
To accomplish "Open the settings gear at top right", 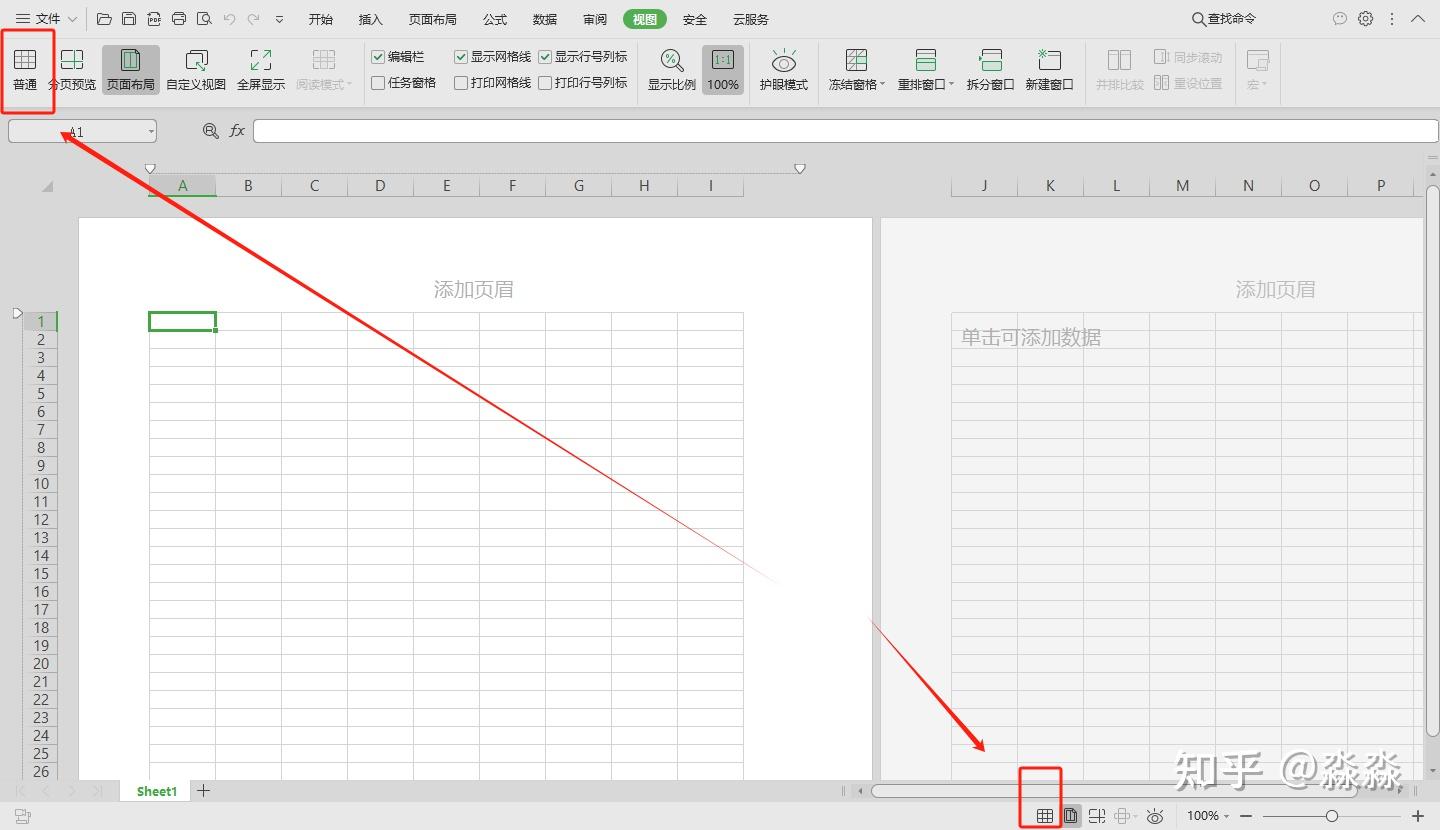I will point(1366,19).
